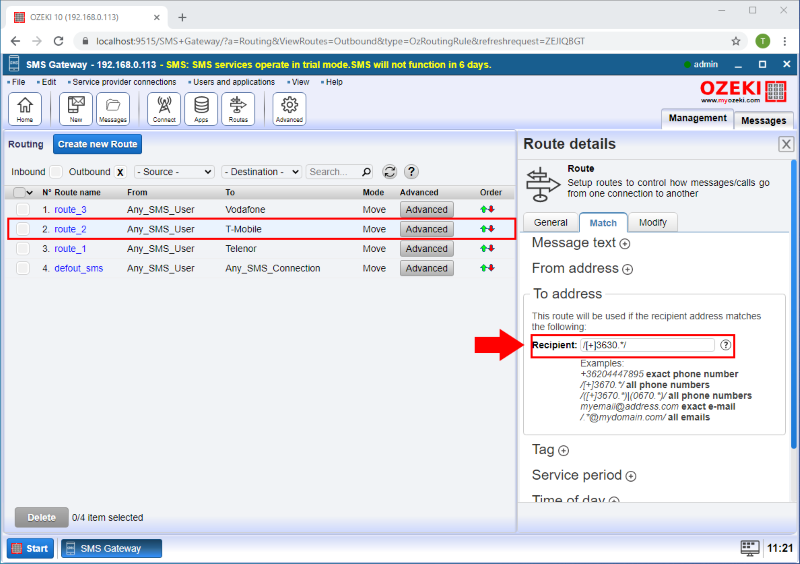Reload the browser page
800x564 pixels.
click(x=59, y=41)
